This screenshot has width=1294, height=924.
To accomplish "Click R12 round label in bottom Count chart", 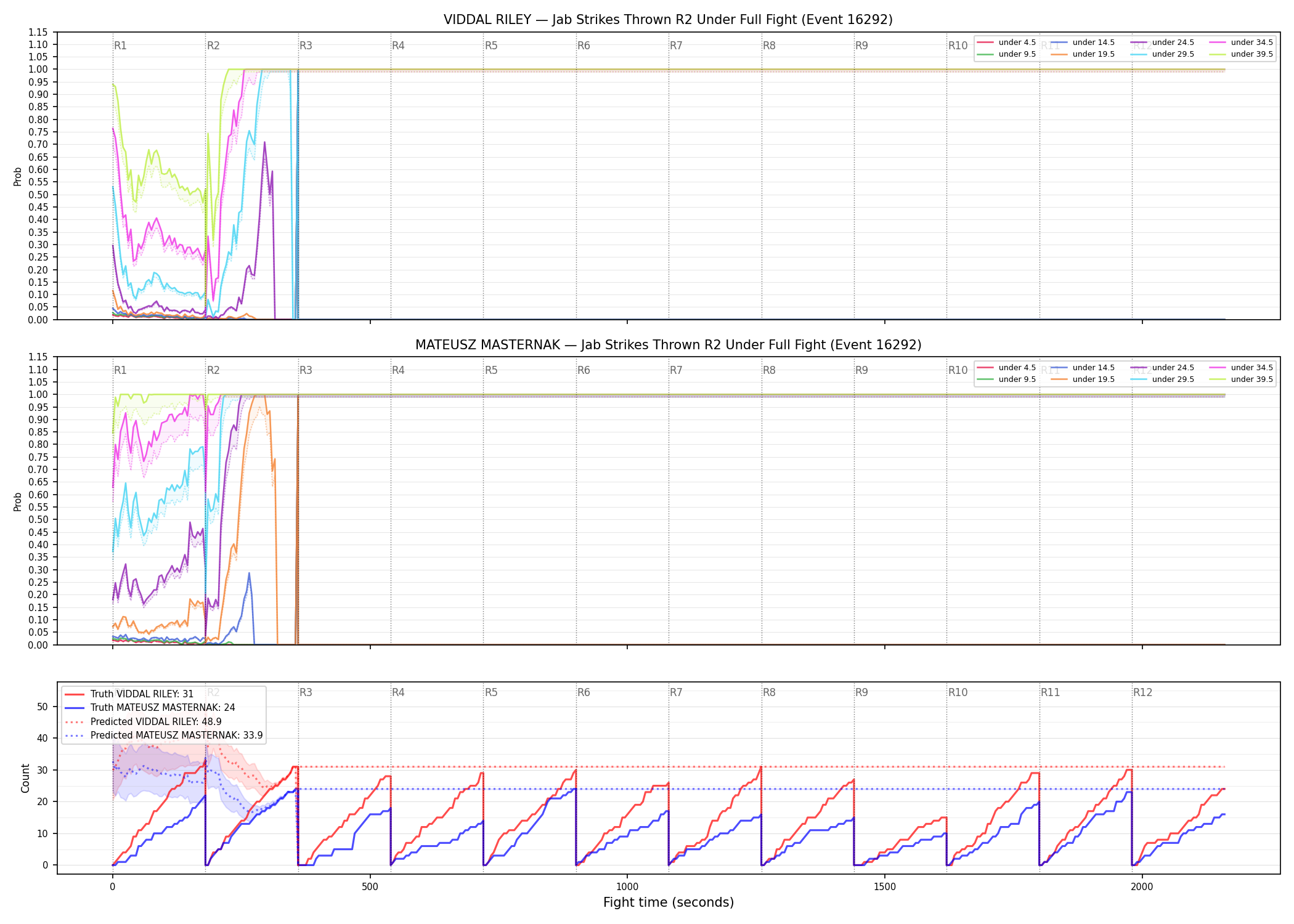I will click(x=1142, y=692).
